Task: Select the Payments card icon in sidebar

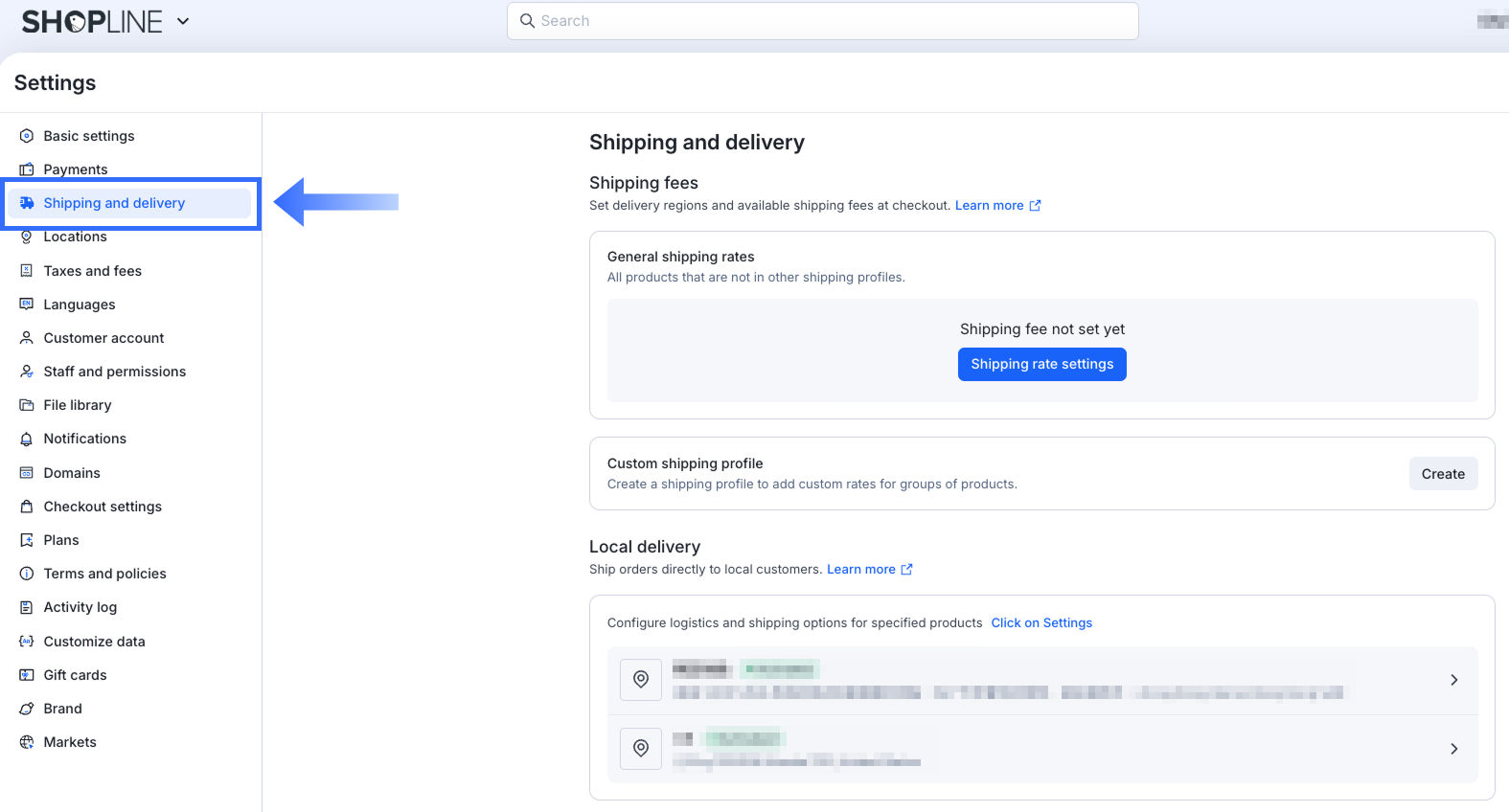Action: pos(26,169)
